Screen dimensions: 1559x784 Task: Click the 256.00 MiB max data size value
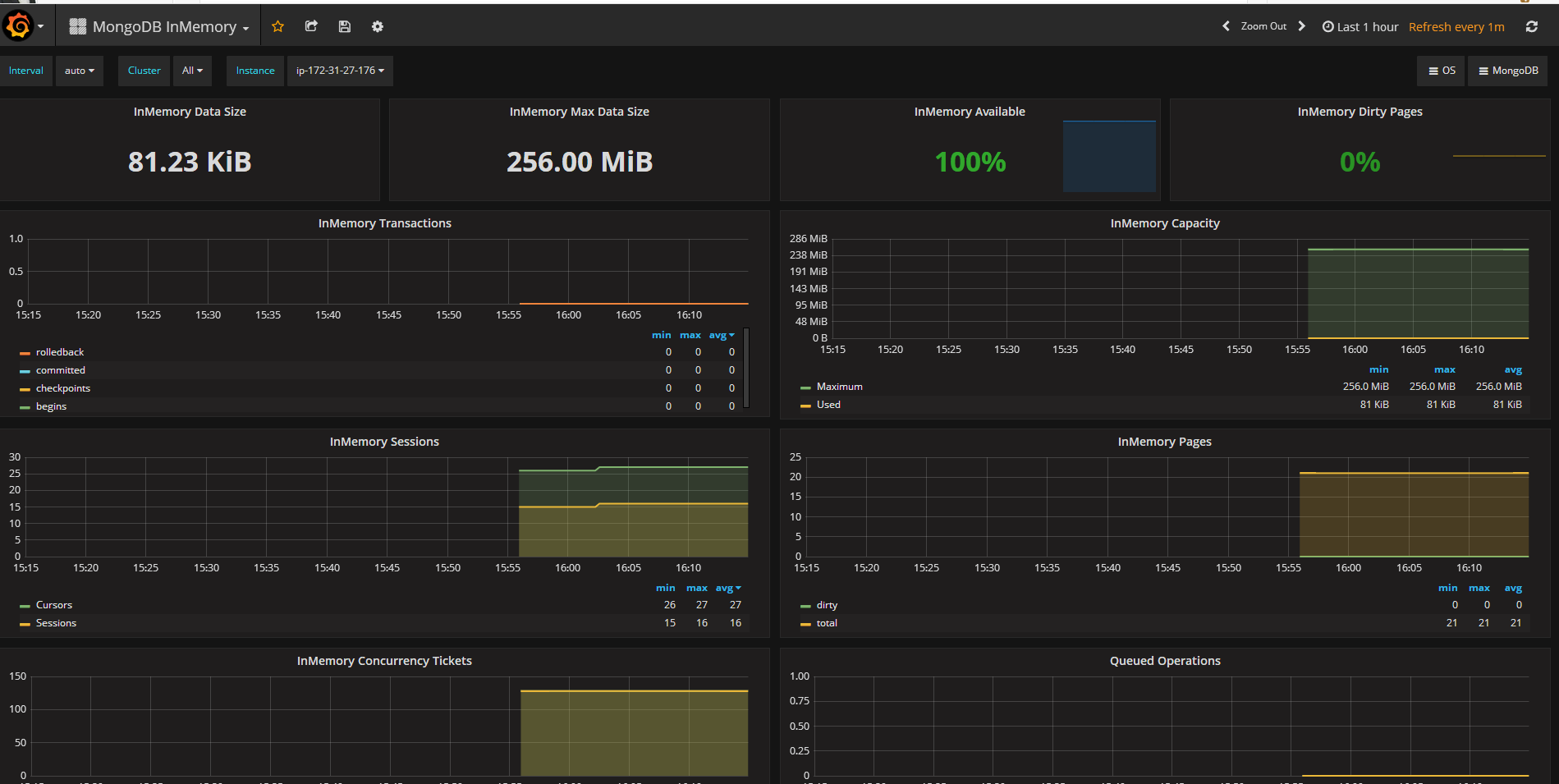(580, 162)
